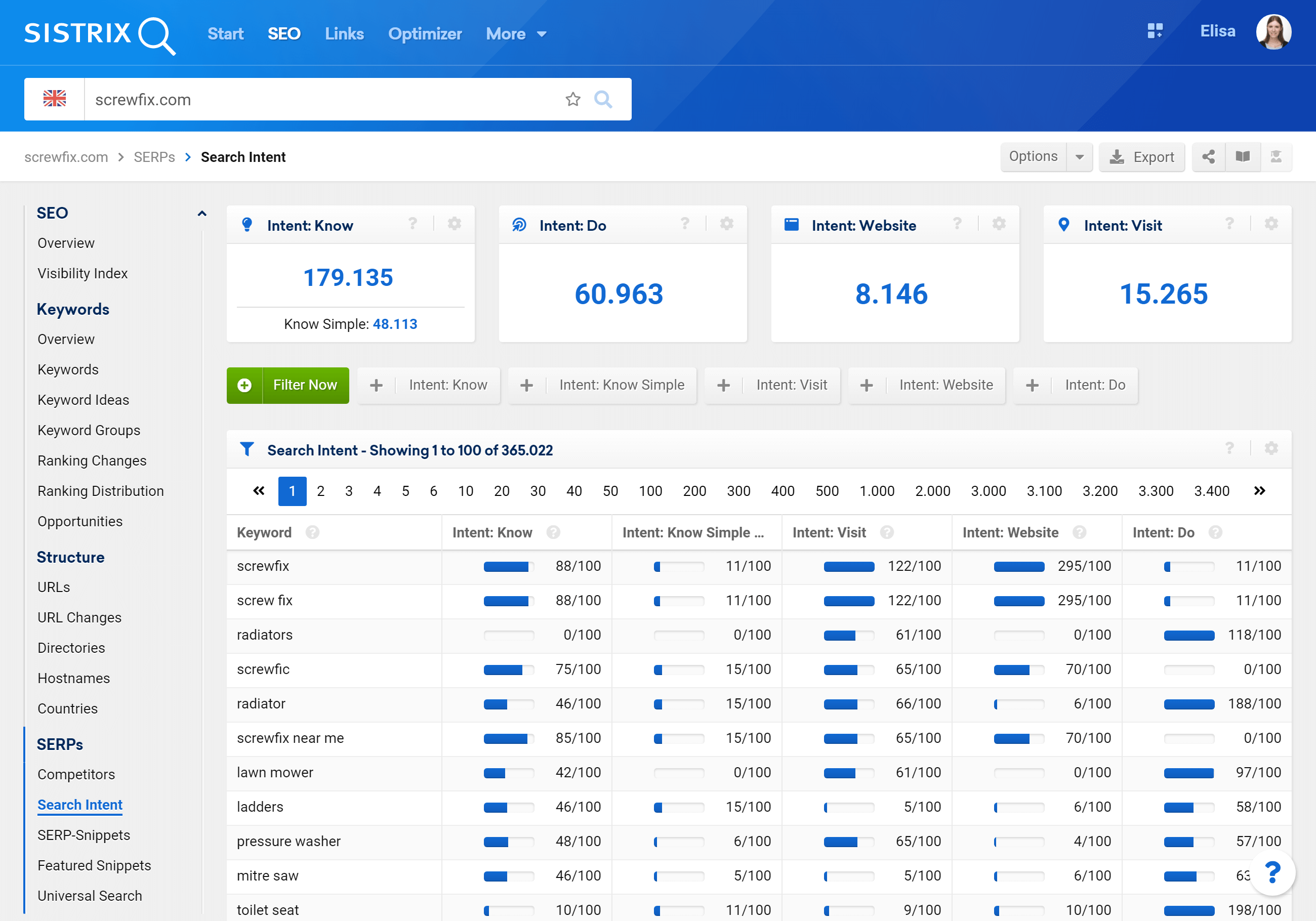Add the Intent: Do filter
This screenshot has height=921, width=1316.
coord(1076,385)
